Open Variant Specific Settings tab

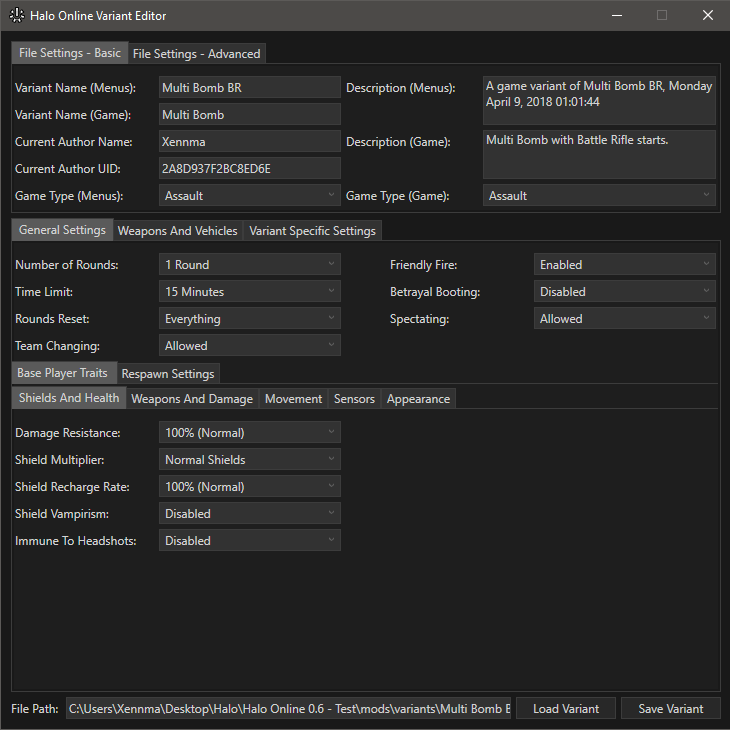(x=312, y=231)
